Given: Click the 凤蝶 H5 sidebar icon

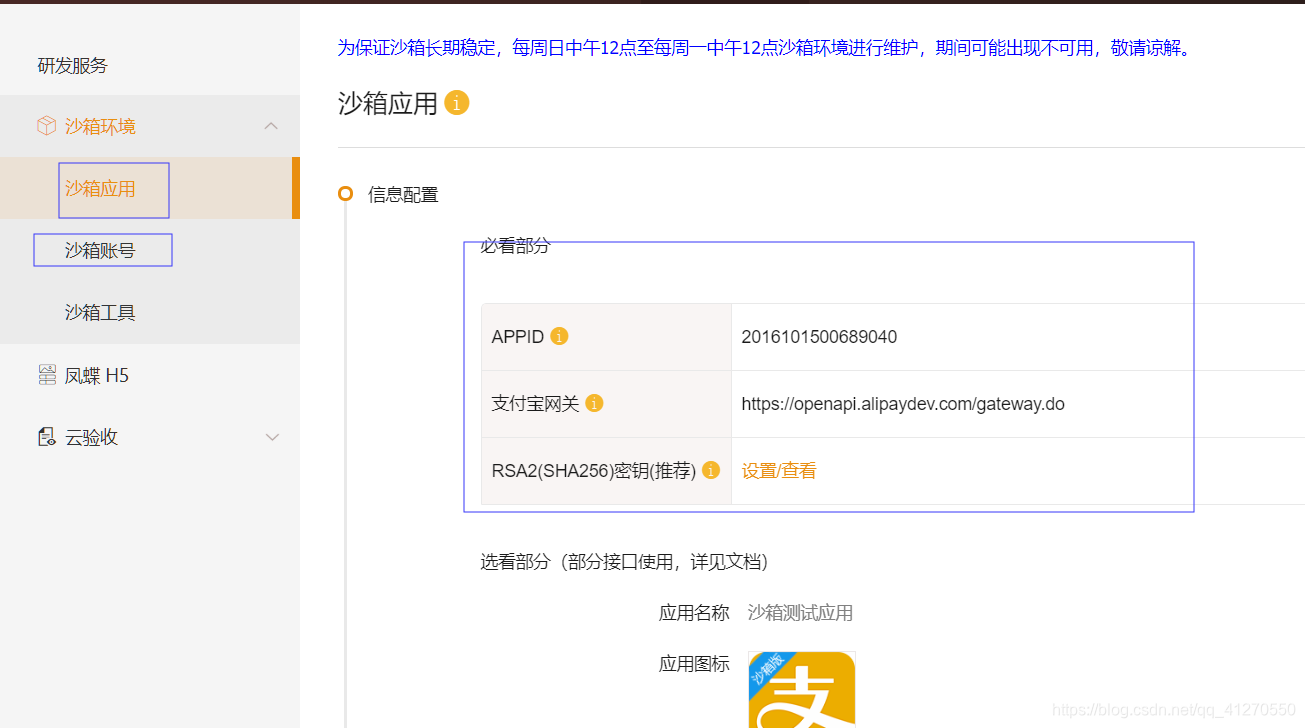Looking at the screenshot, I should click(x=46, y=375).
